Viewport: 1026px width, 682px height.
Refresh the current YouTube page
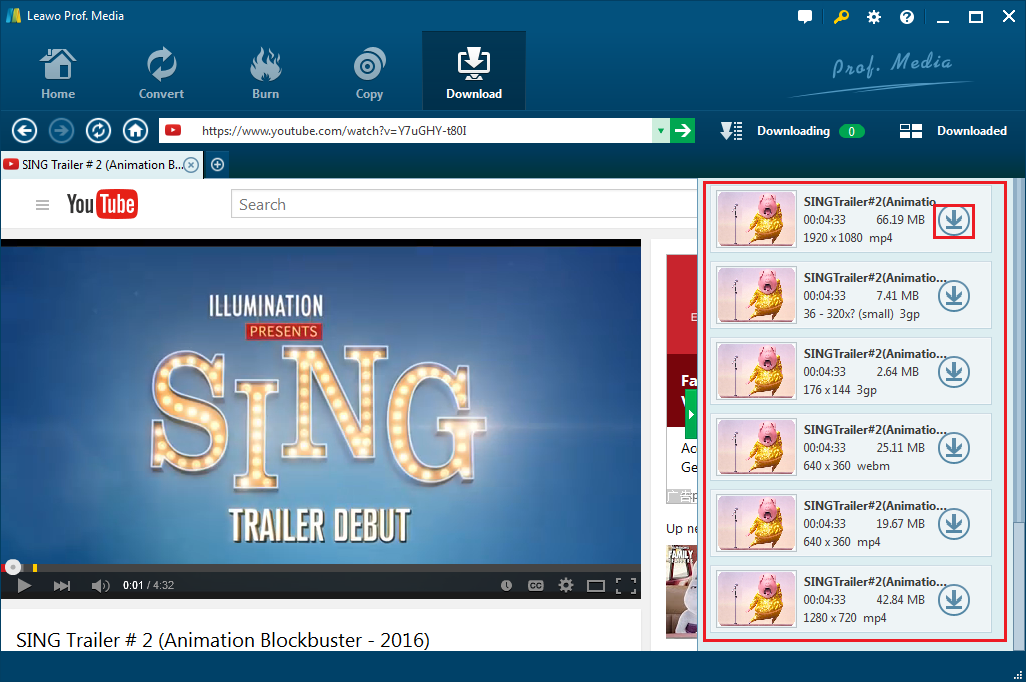pos(98,130)
